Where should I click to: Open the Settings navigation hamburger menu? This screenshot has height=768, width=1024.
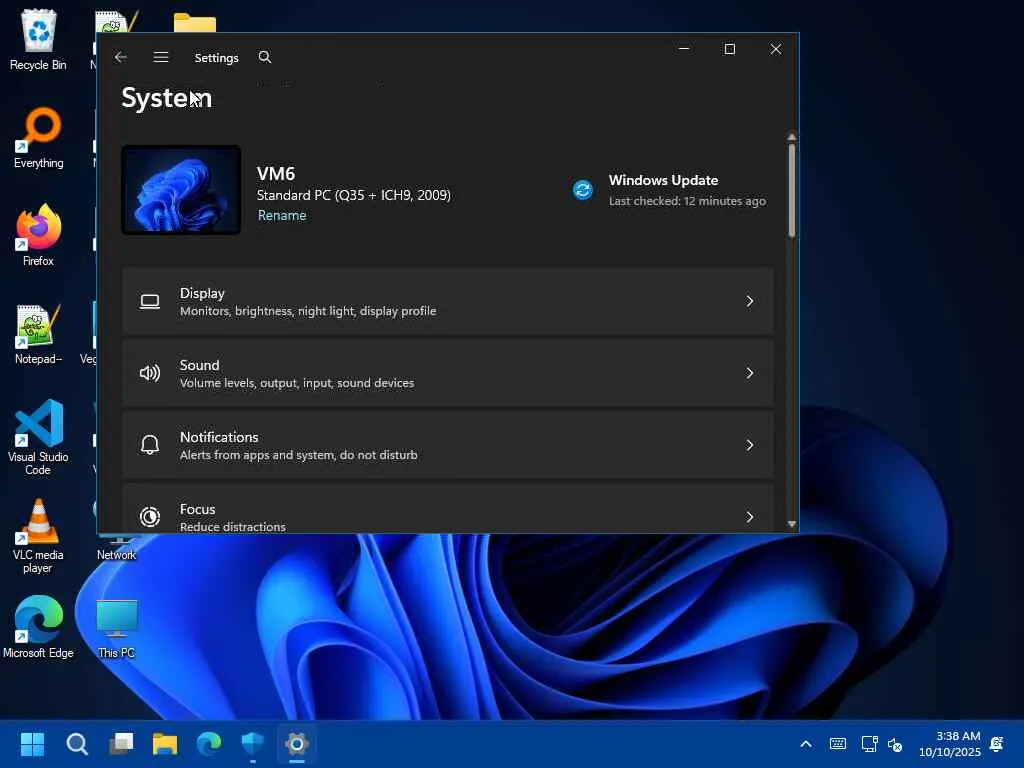(x=161, y=57)
